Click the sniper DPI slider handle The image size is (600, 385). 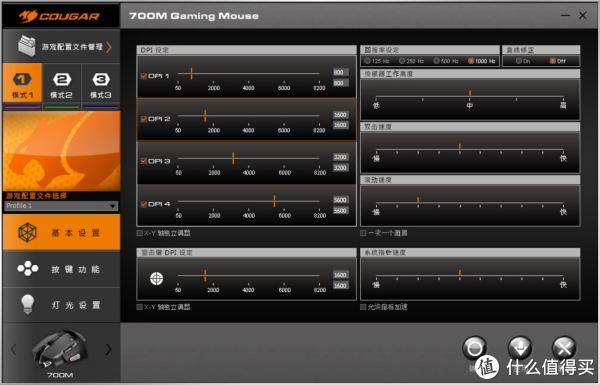(x=205, y=275)
